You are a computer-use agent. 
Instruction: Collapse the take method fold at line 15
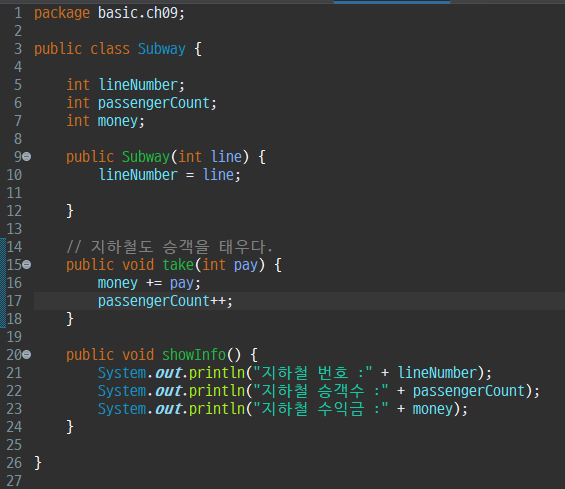pos(27,265)
